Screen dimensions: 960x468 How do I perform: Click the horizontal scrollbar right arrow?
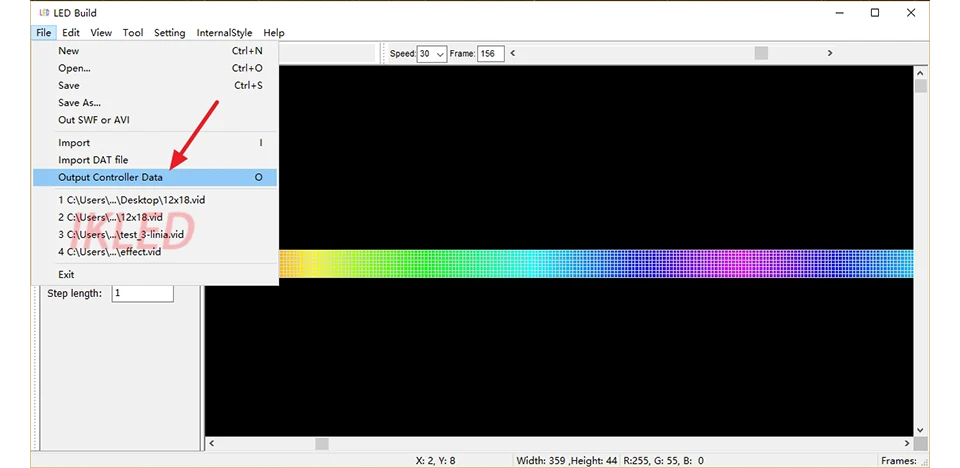click(907, 443)
